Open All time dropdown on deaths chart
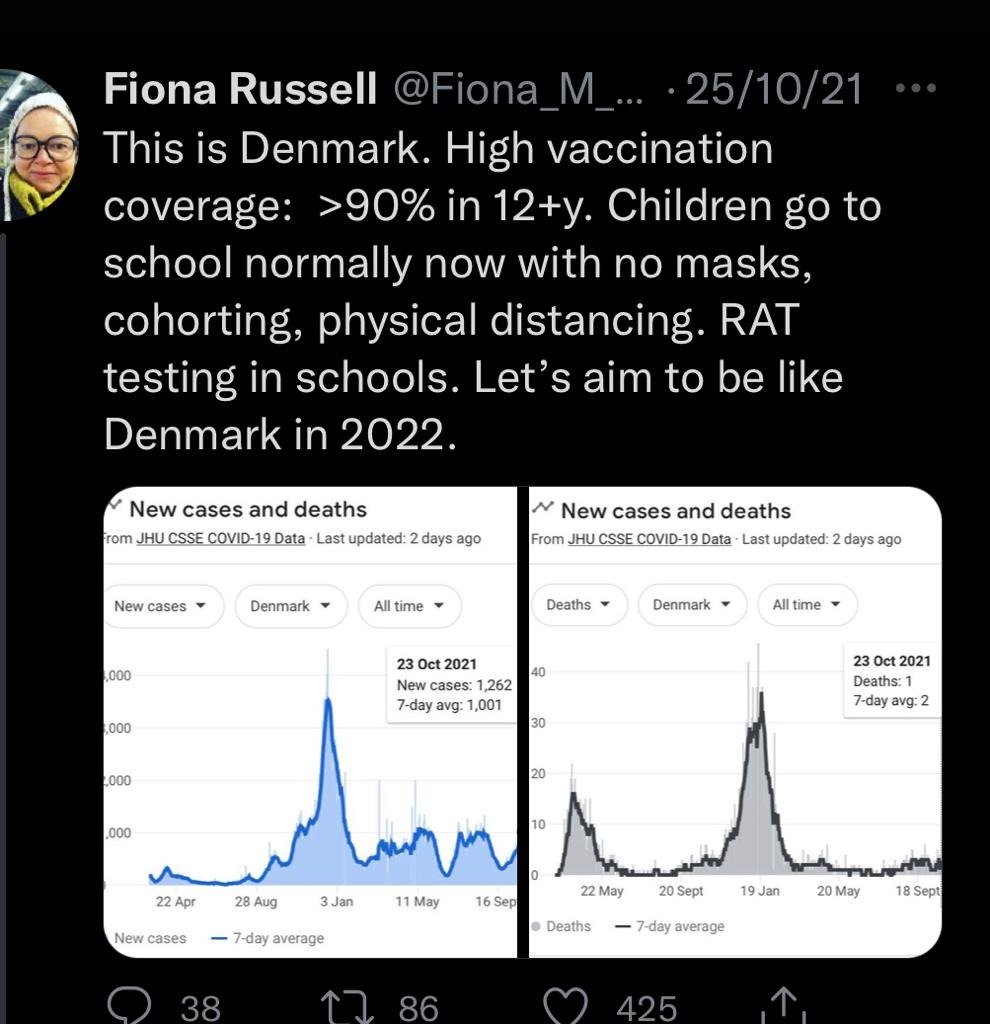990x1024 pixels. pyautogui.click(x=806, y=605)
